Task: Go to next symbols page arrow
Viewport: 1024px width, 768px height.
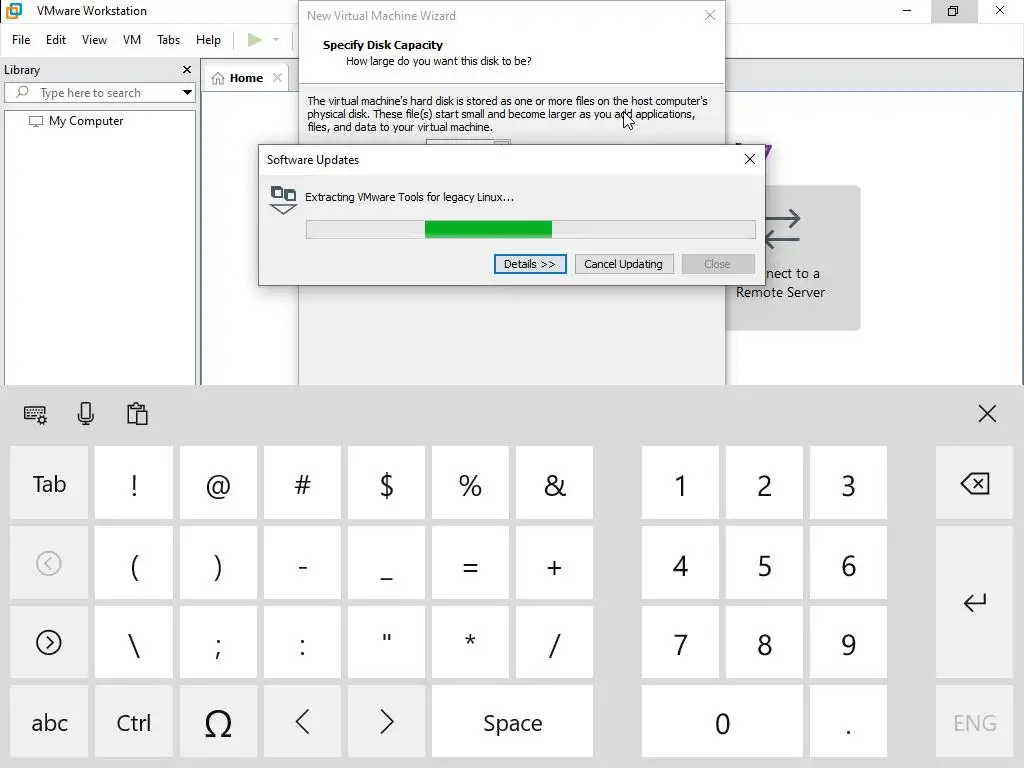Action: pos(49,643)
